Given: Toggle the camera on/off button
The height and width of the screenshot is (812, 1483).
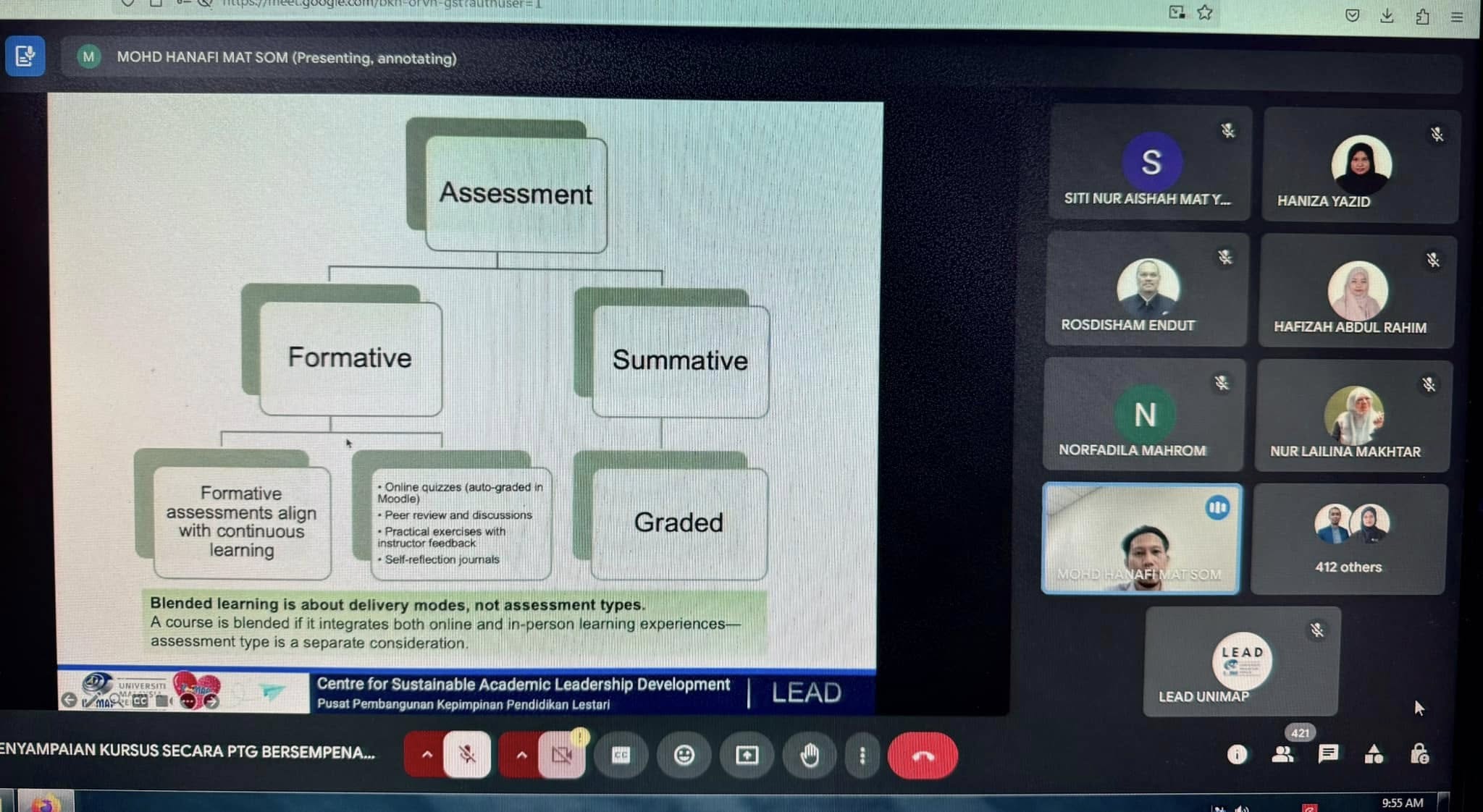Looking at the screenshot, I should 561,756.
